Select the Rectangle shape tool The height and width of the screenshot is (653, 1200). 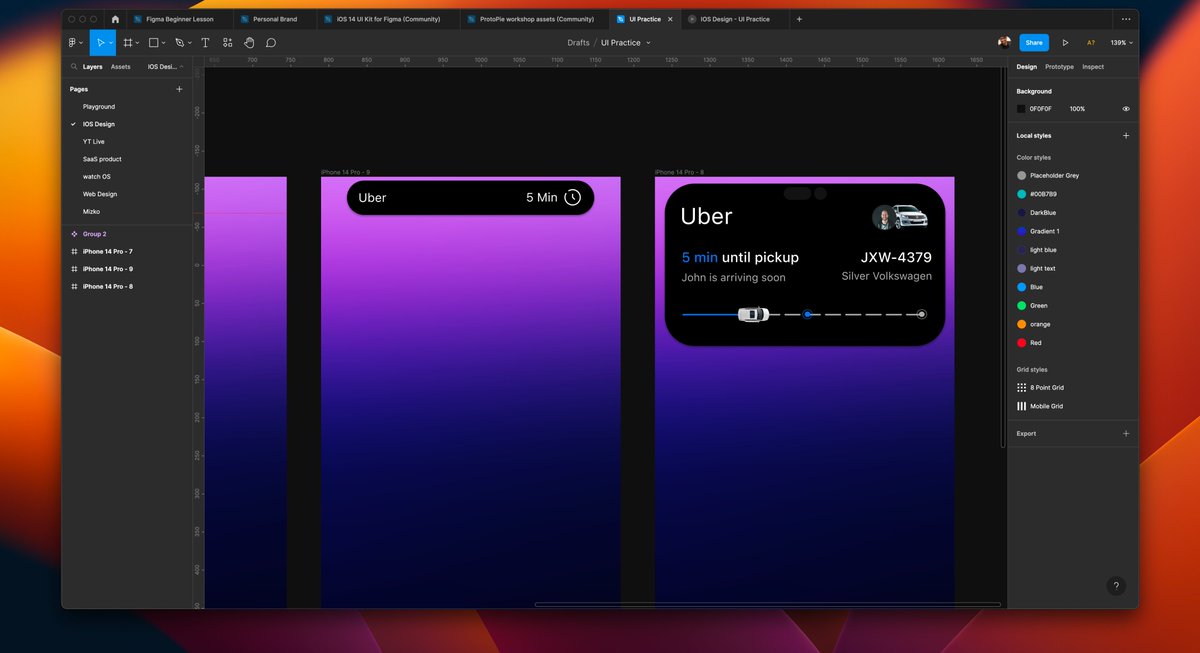[x=154, y=43]
